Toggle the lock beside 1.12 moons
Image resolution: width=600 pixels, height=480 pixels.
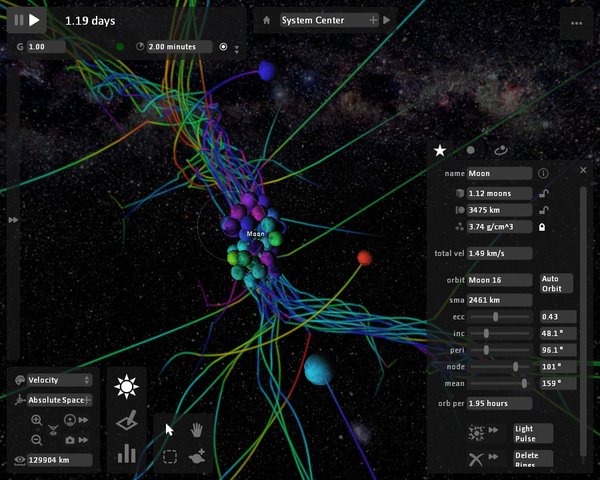(x=544, y=193)
